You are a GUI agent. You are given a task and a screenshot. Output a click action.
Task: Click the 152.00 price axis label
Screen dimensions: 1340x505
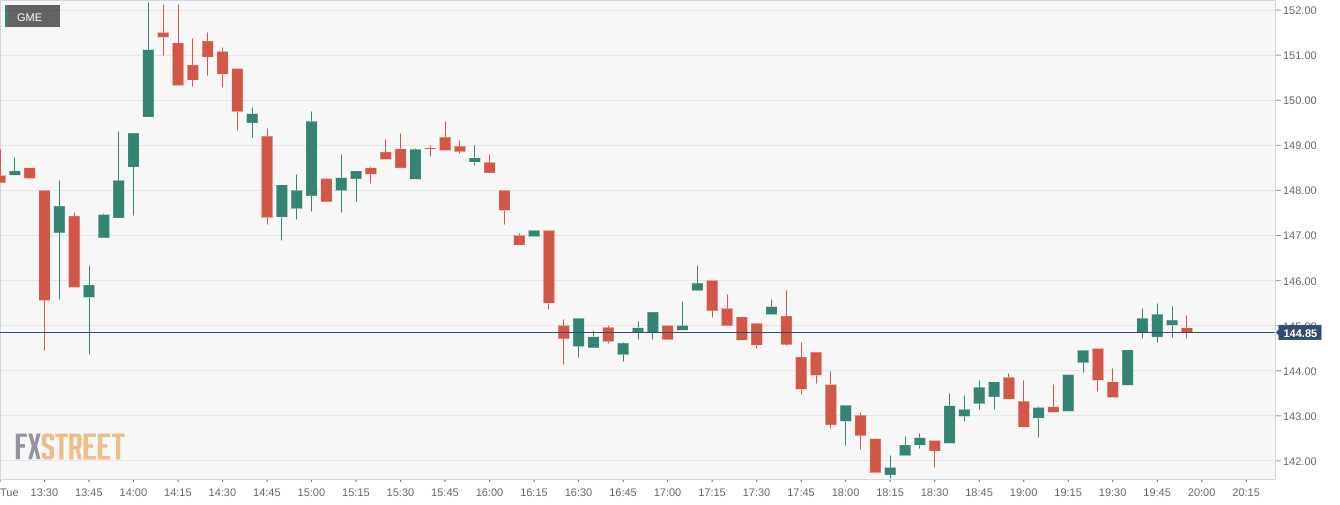pos(1299,10)
